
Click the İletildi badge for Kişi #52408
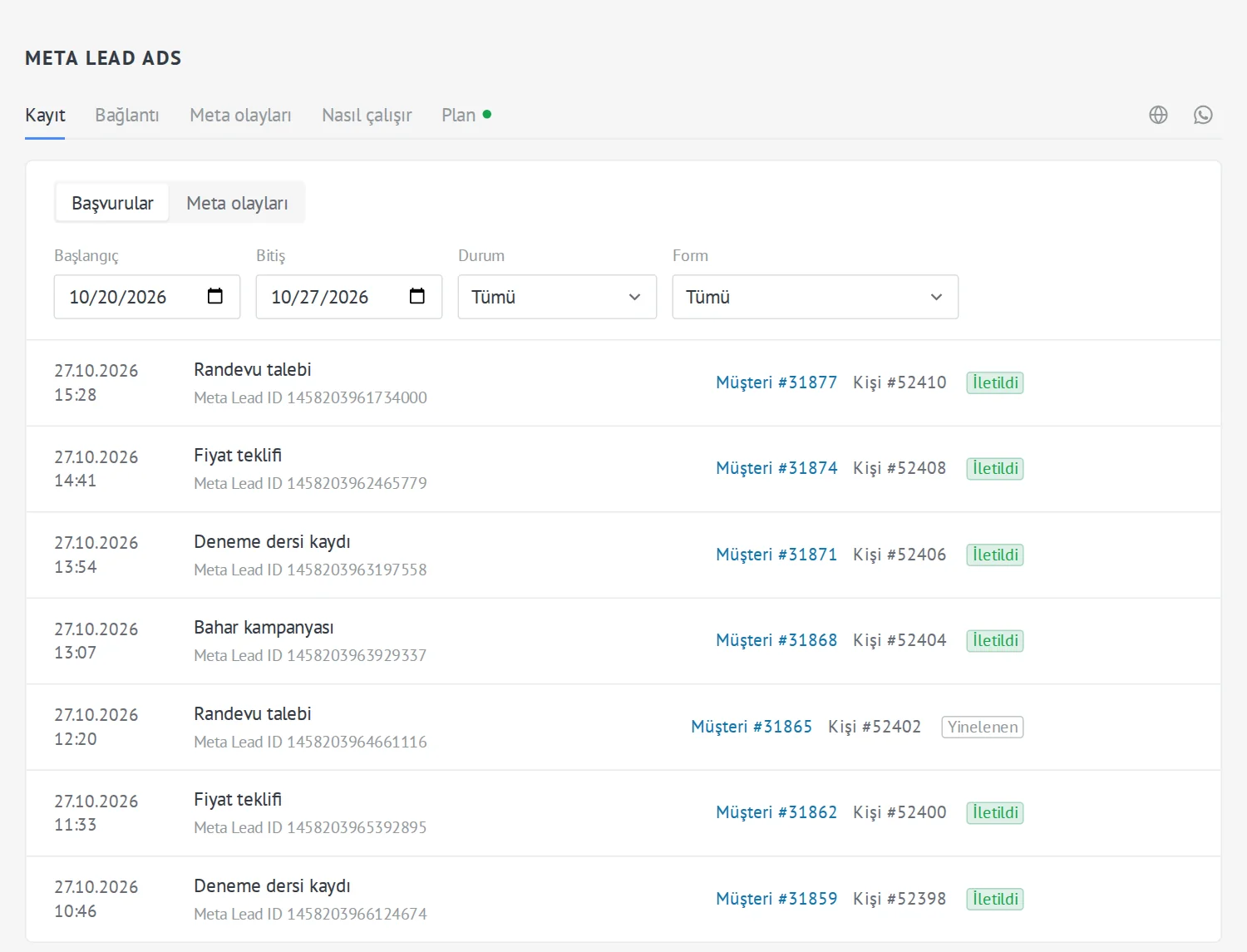(995, 468)
